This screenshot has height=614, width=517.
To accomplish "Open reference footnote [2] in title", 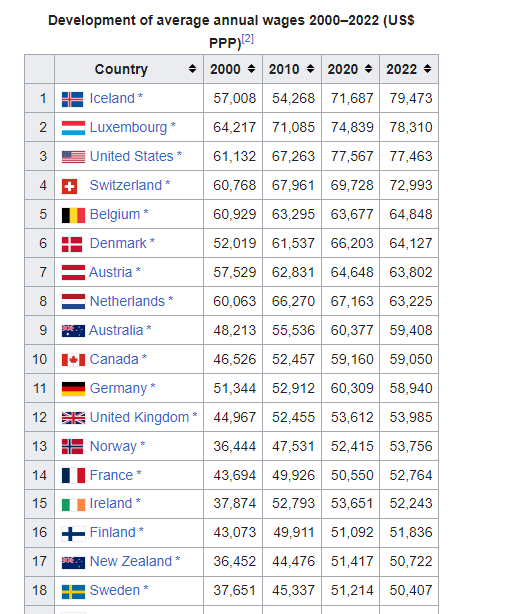I will pyautogui.click(x=248, y=39).
